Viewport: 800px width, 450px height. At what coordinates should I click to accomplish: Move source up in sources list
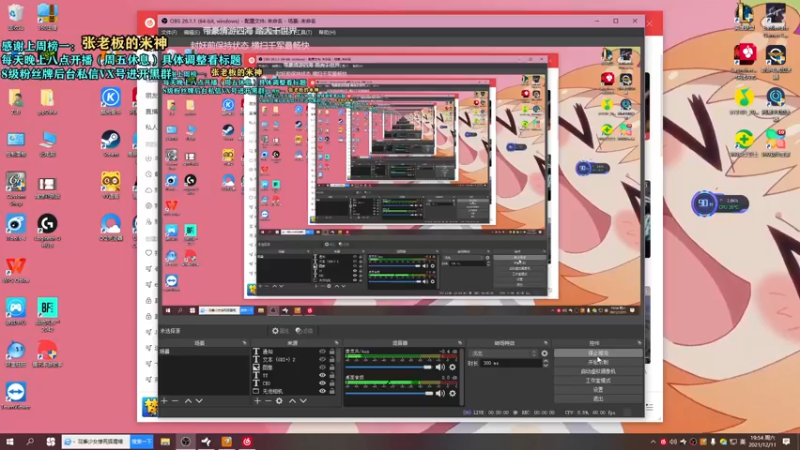coord(292,401)
